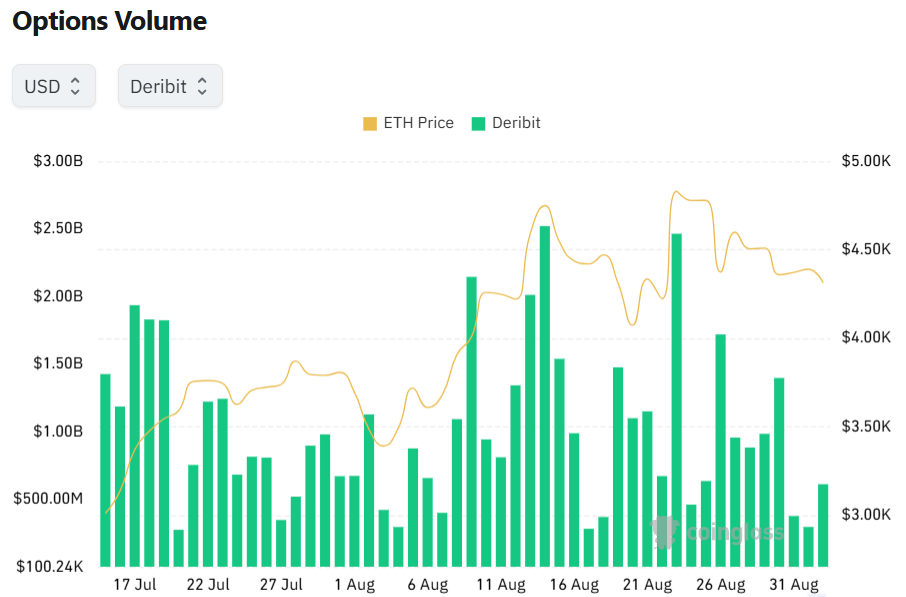This screenshot has width=906, height=597.
Task: Click the 6 Aug date label
Action: [x=428, y=585]
